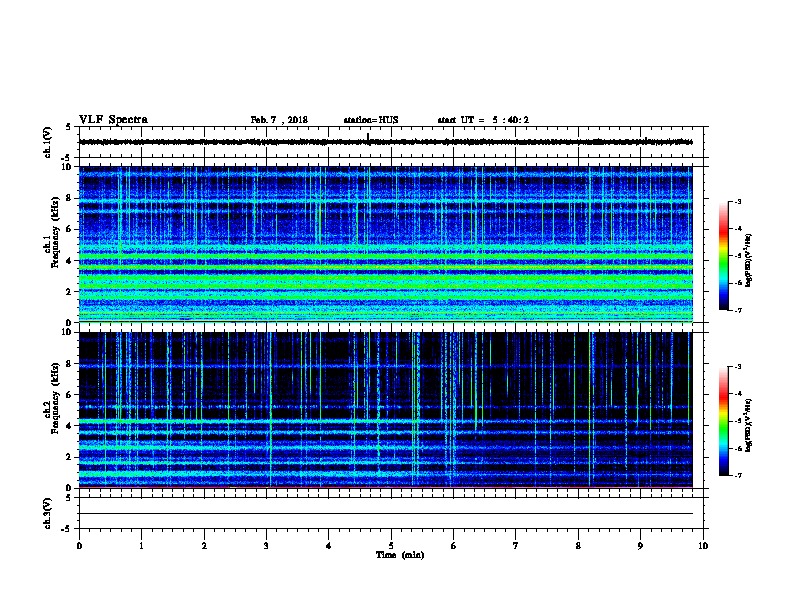
Task: Click time axis tick label "0"
Action: click(79, 546)
